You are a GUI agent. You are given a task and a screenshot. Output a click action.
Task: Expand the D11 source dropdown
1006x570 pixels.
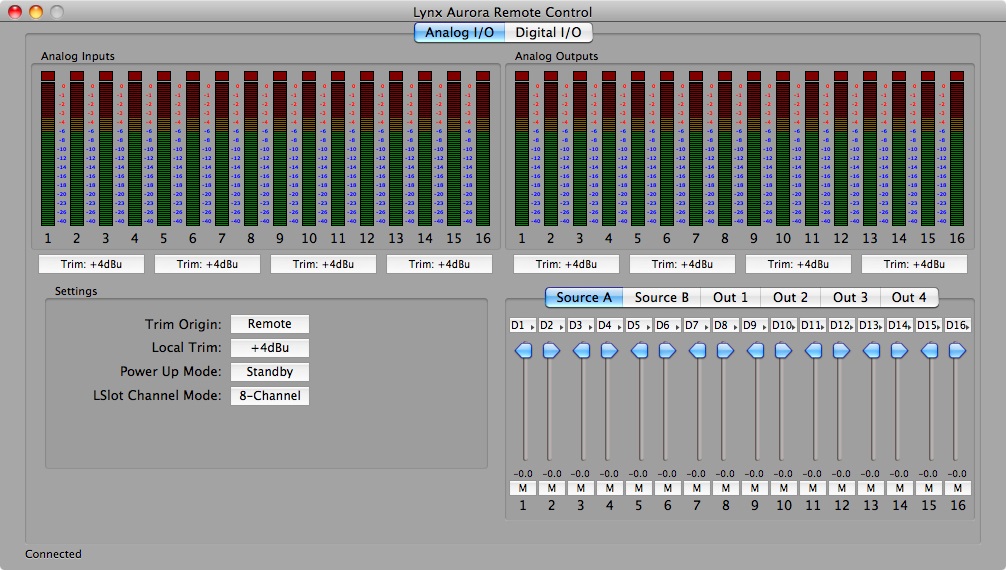(812, 325)
